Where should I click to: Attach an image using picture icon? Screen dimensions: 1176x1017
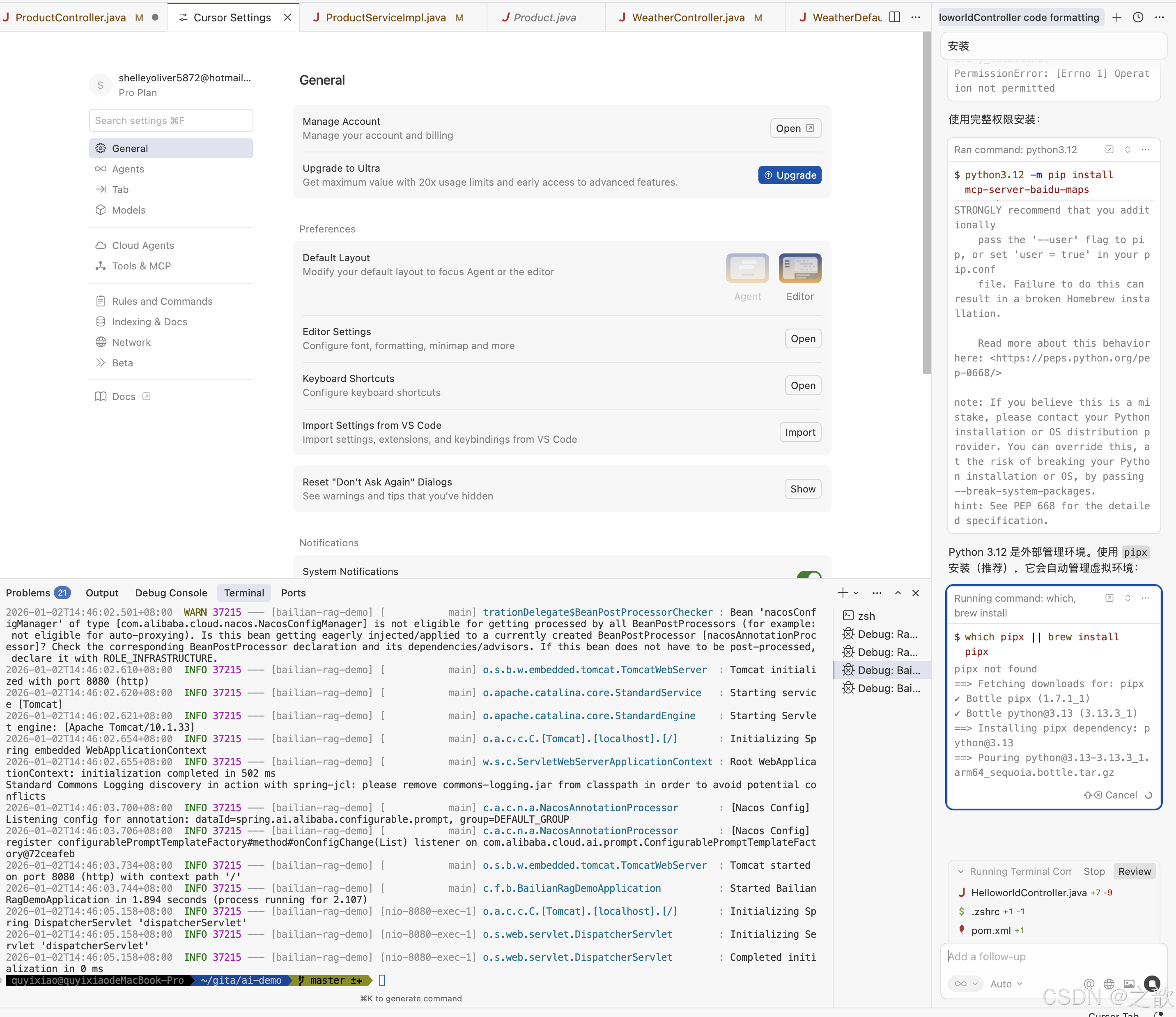pyautogui.click(x=1130, y=983)
